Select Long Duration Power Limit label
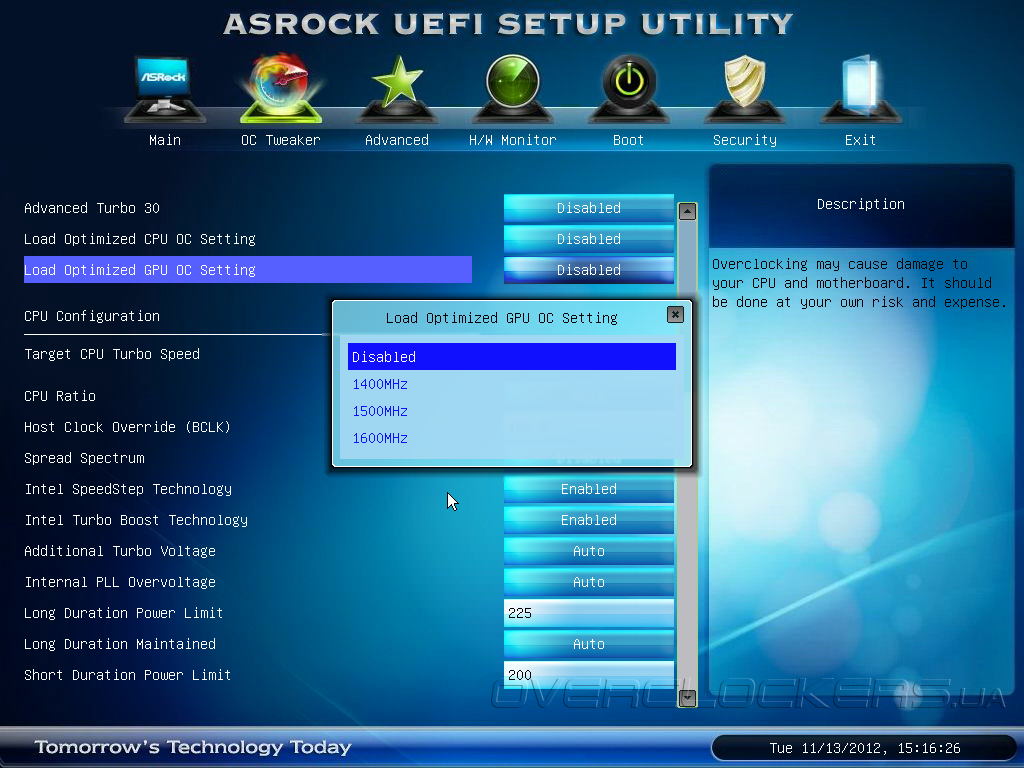The width and height of the screenshot is (1024, 768). [x=123, y=613]
